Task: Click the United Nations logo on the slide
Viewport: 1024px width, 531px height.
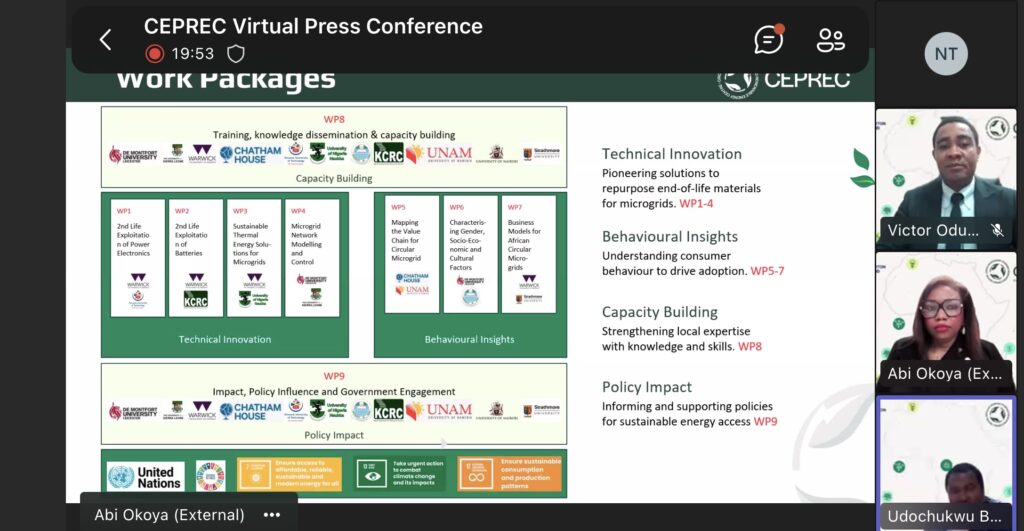Action: [x=145, y=476]
